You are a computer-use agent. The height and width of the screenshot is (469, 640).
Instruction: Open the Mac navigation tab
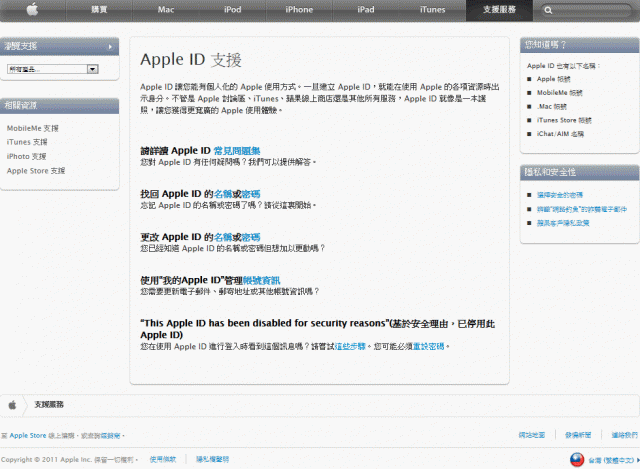pos(166,10)
